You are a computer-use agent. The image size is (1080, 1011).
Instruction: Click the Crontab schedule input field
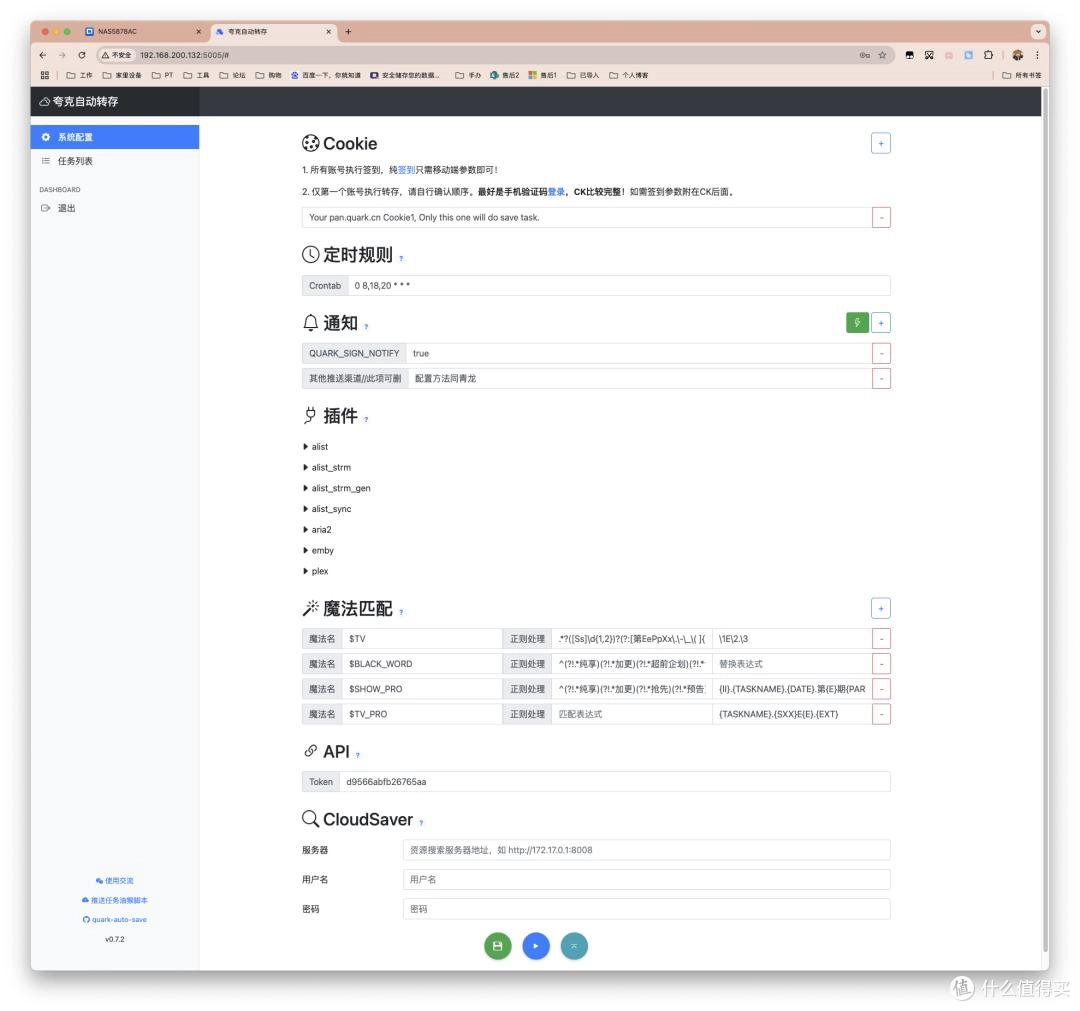pos(619,286)
